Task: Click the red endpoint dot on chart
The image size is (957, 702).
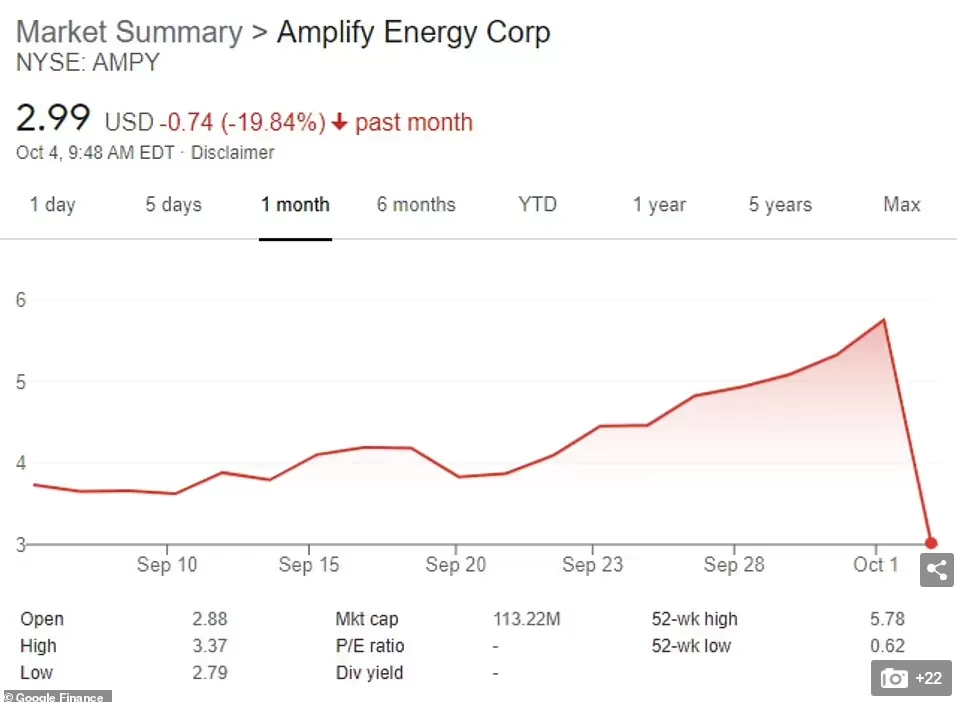Action: point(931,543)
